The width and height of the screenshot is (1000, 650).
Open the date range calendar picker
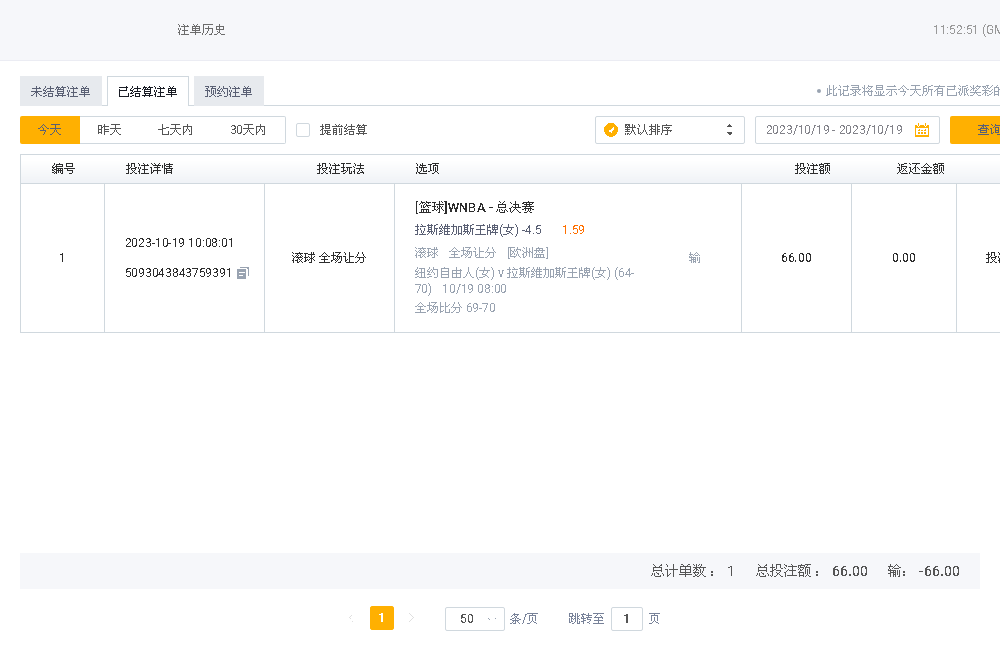922,130
